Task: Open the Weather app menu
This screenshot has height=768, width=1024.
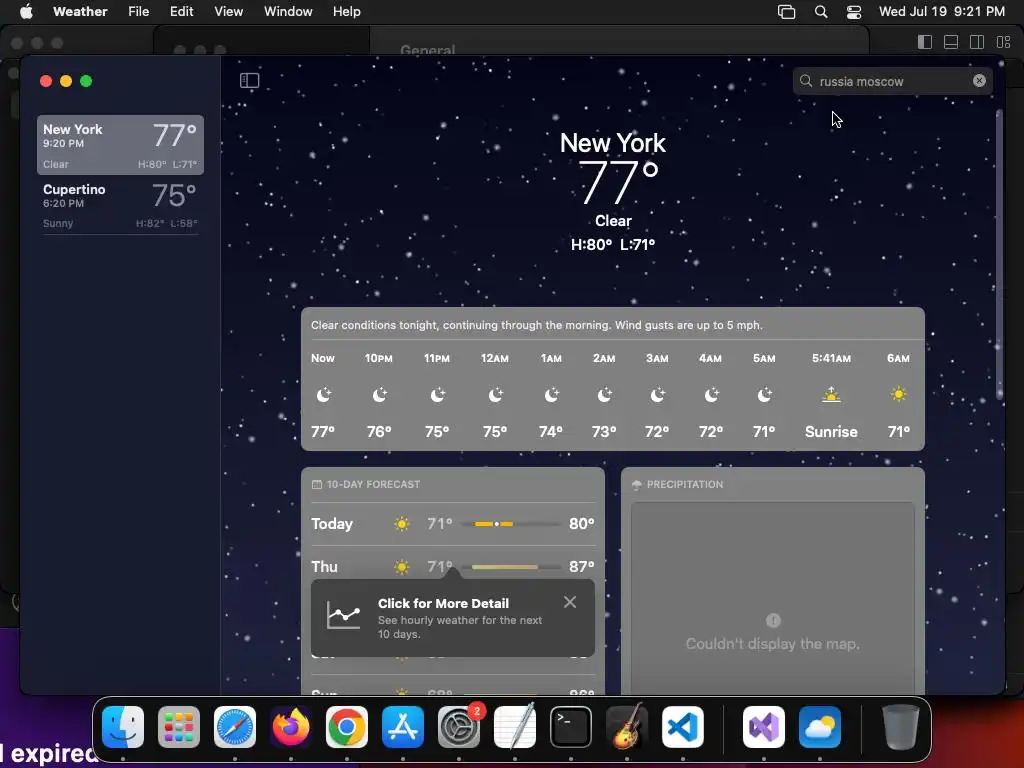Action: (x=80, y=11)
